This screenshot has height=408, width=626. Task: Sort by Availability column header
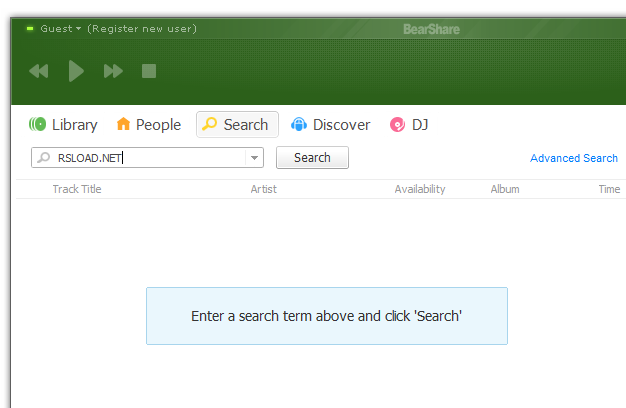420,189
